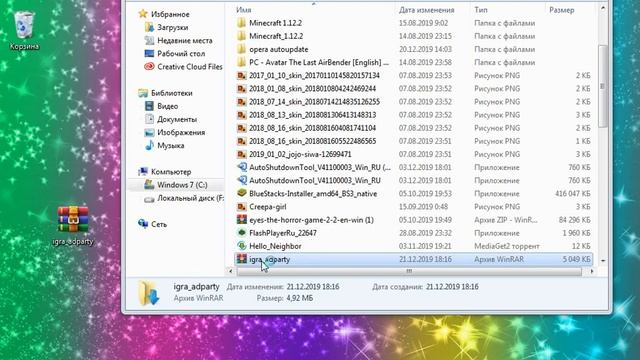Viewport: 640px width, 360px height.
Task: Open the Recycle Bin desktop icon
Action: coord(24,30)
